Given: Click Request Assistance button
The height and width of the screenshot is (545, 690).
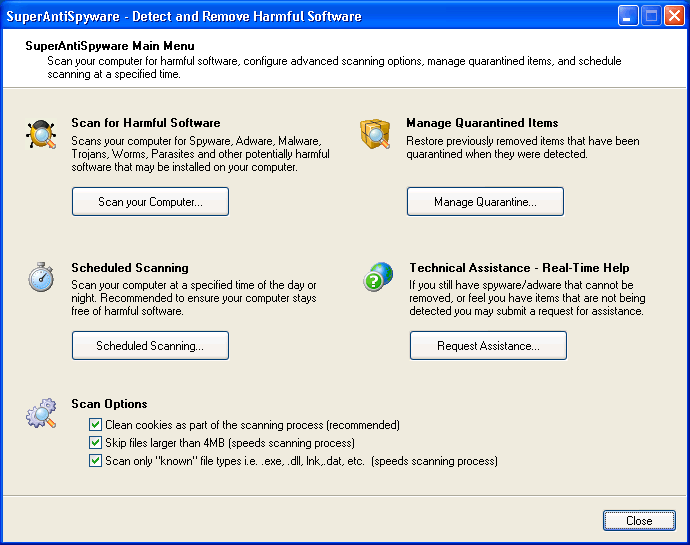Looking at the screenshot, I should pos(488,346).
